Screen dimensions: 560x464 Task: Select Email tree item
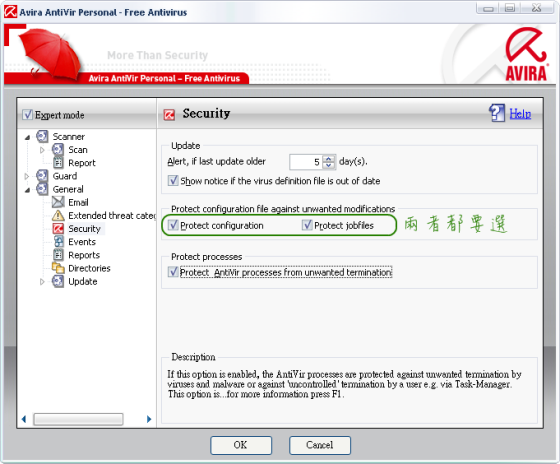tap(78, 203)
